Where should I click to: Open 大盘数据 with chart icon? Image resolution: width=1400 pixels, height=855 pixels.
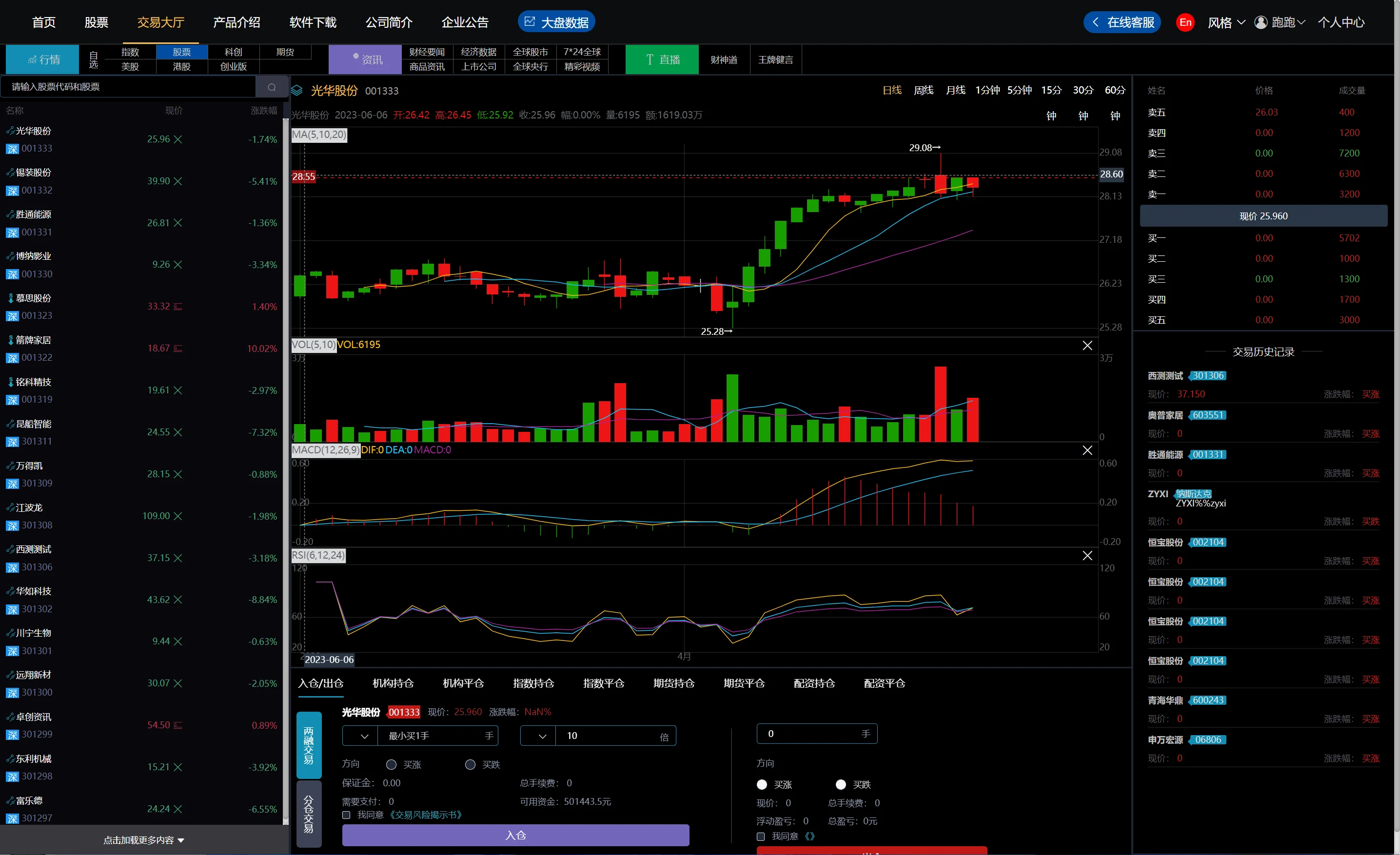(x=556, y=22)
